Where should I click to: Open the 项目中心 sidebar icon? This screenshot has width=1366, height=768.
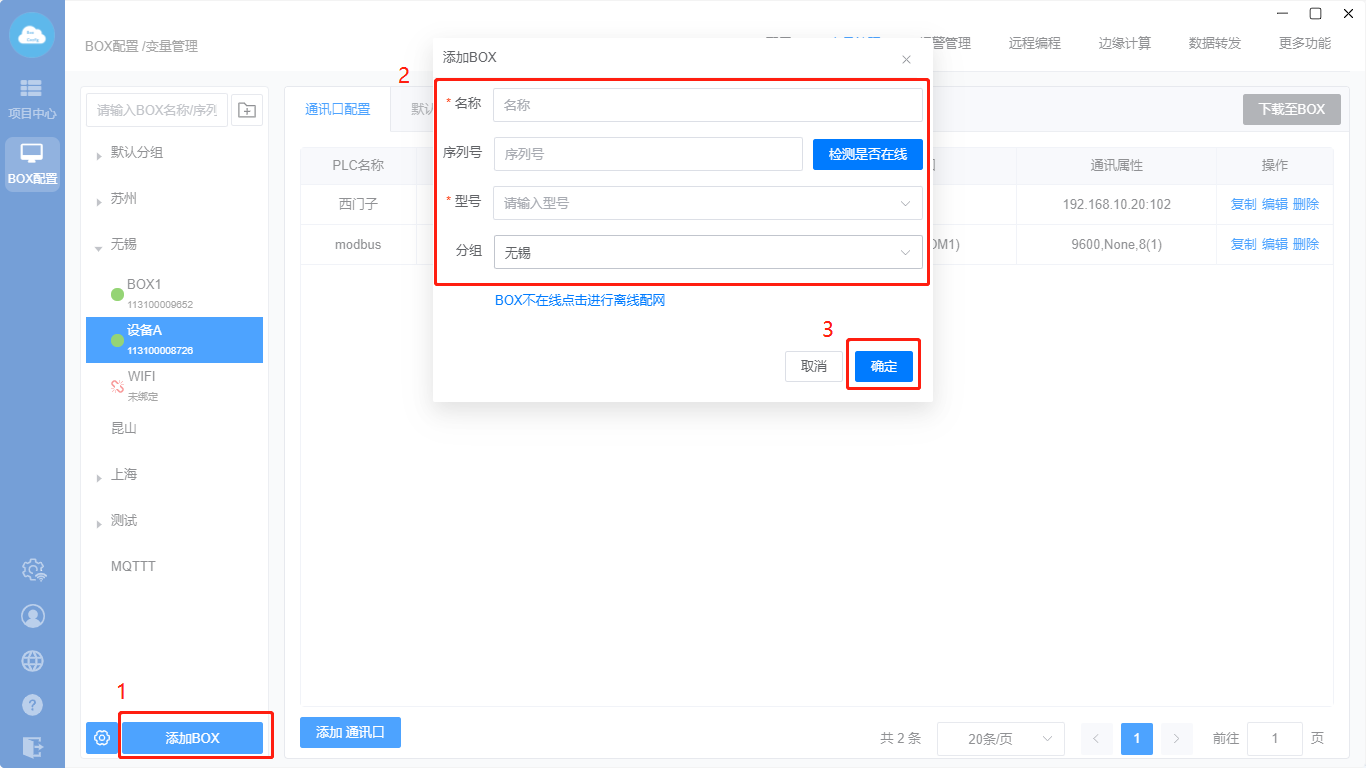point(32,98)
